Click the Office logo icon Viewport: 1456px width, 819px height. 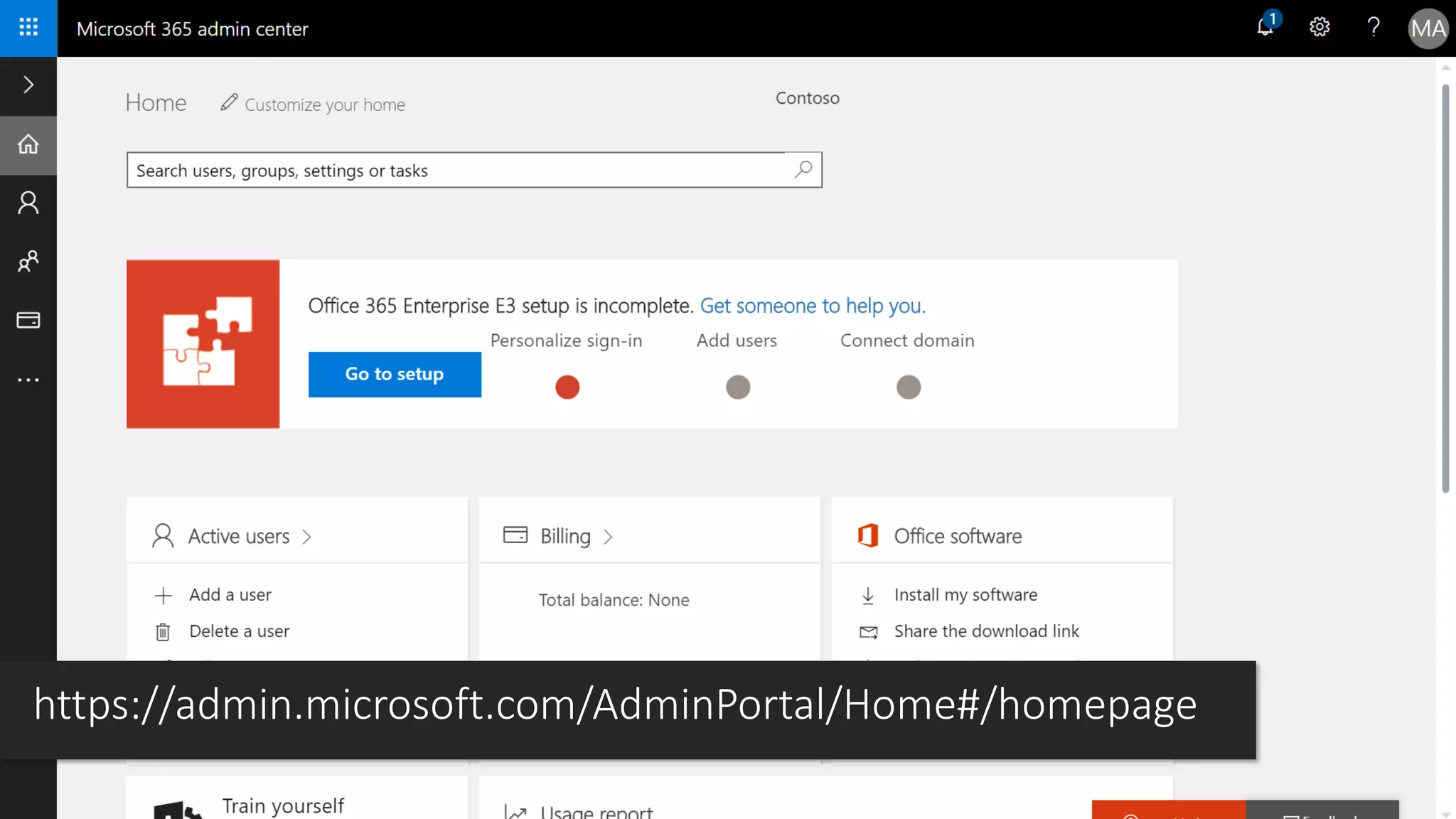coord(868,535)
